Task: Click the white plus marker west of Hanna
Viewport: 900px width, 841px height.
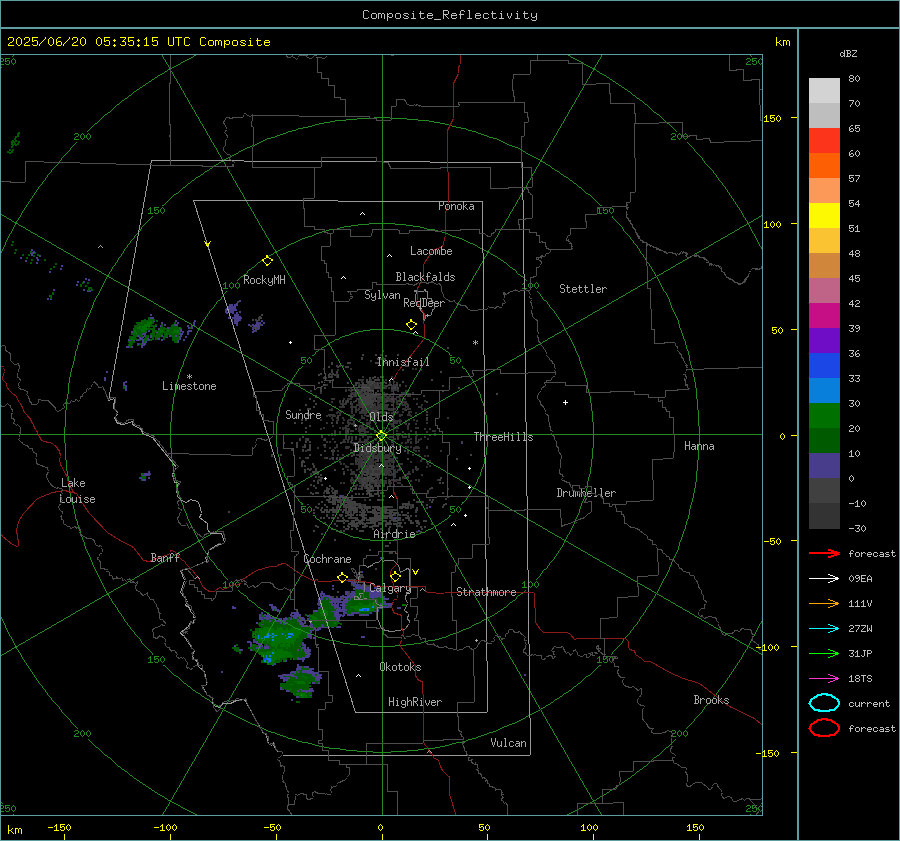Action: [x=565, y=402]
